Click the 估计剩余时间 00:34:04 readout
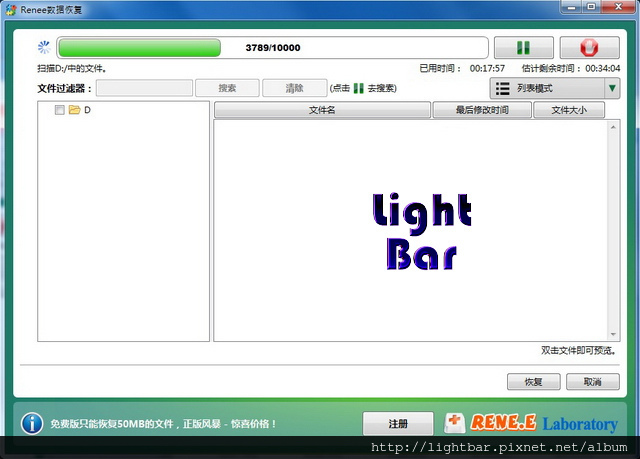Image resolution: width=640 pixels, height=459 pixels. 571,68
